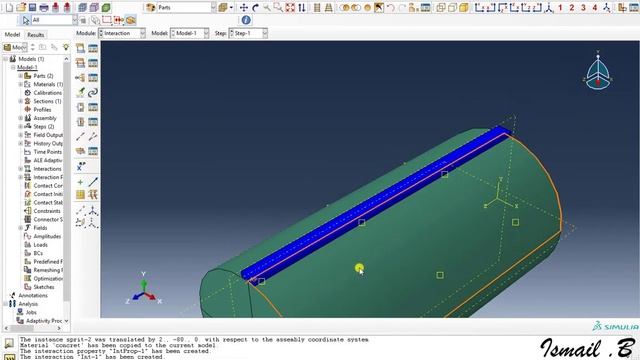
Task: Open the Model dropdown showing Model-1
Action: 190,33
